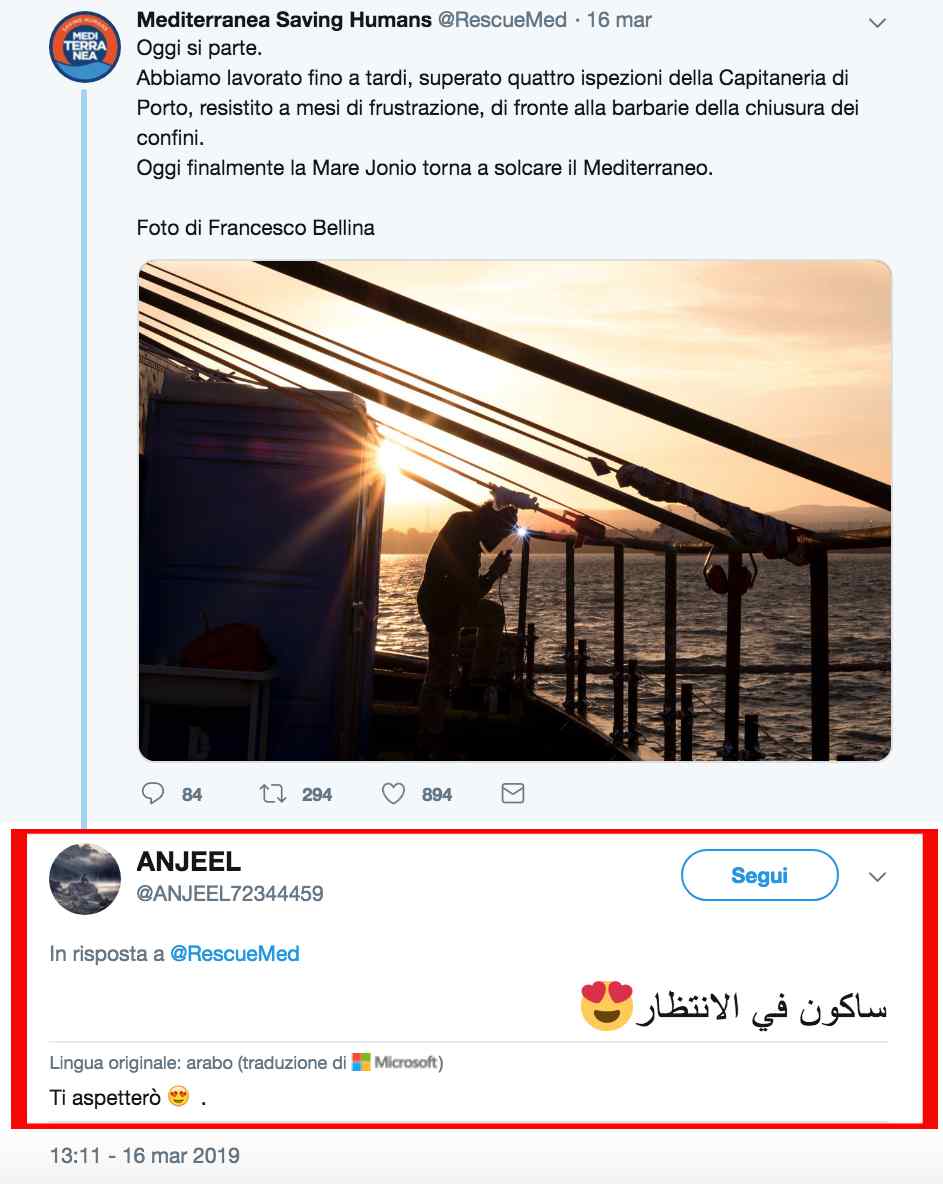
Task: Click the envelope direct message icon
Action: tap(513, 794)
